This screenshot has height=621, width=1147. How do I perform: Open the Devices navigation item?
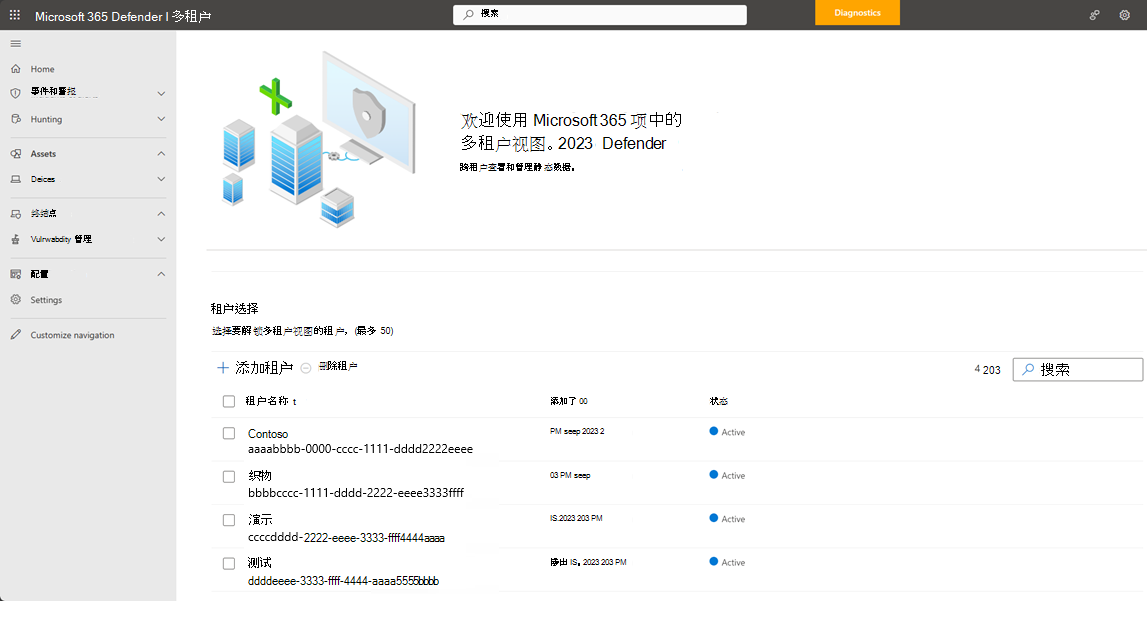click(42, 179)
